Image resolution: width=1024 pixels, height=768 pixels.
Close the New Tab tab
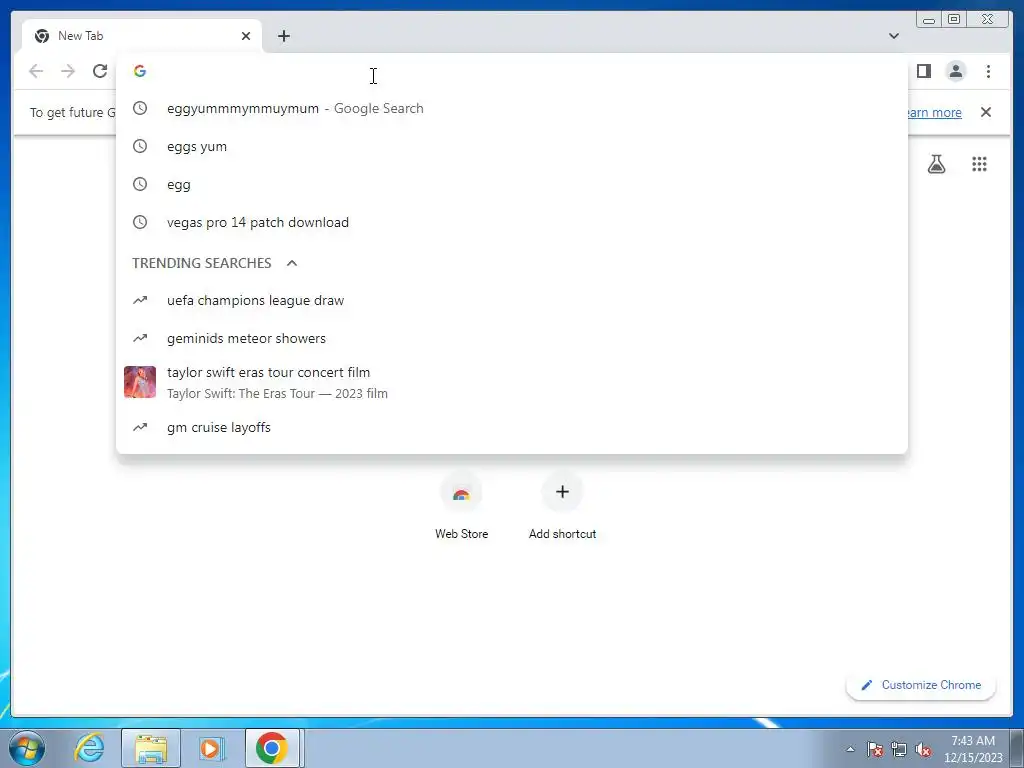(246, 36)
